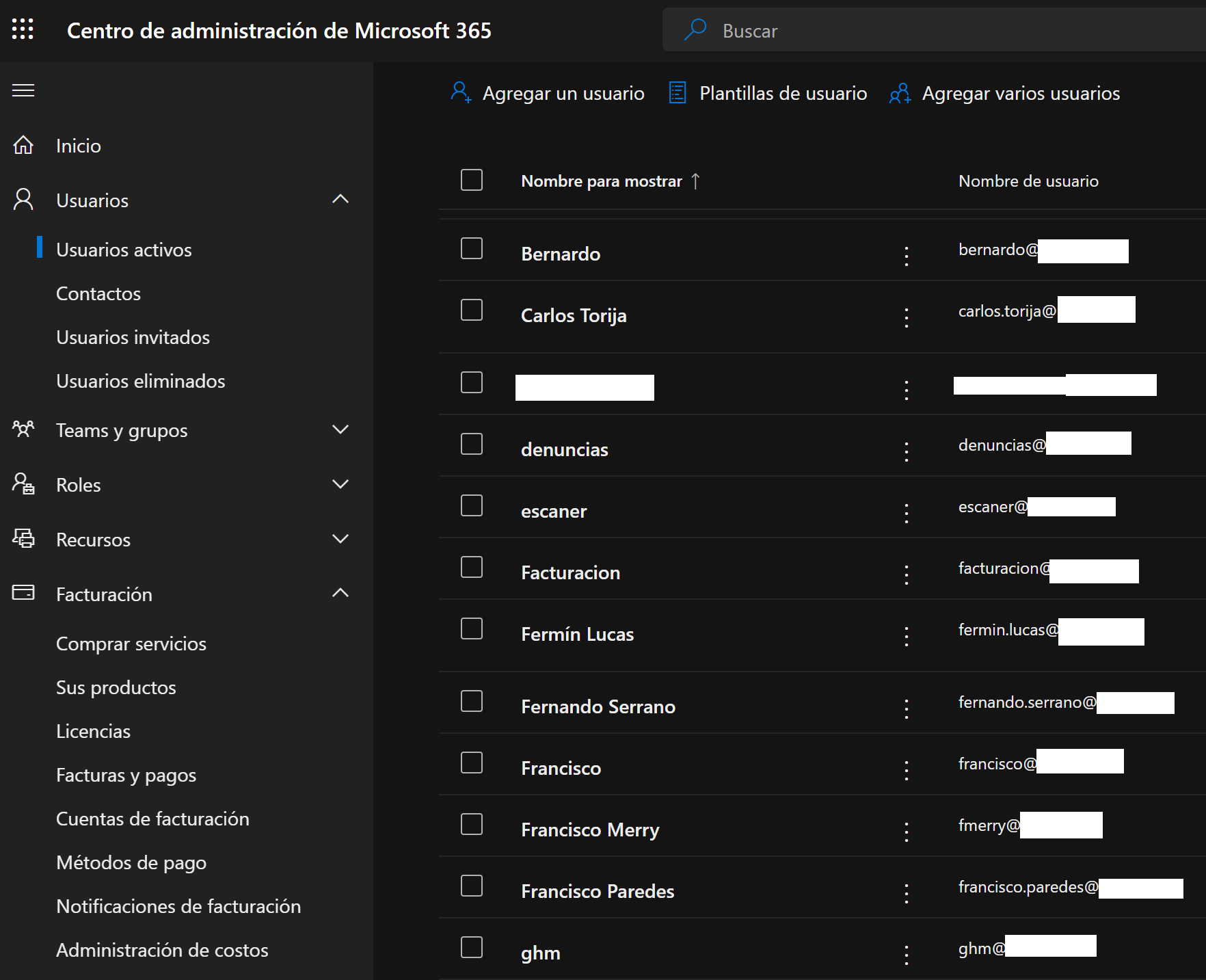The image size is (1206, 980).
Task: Click the Inicio home icon
Action: point(23,146)
